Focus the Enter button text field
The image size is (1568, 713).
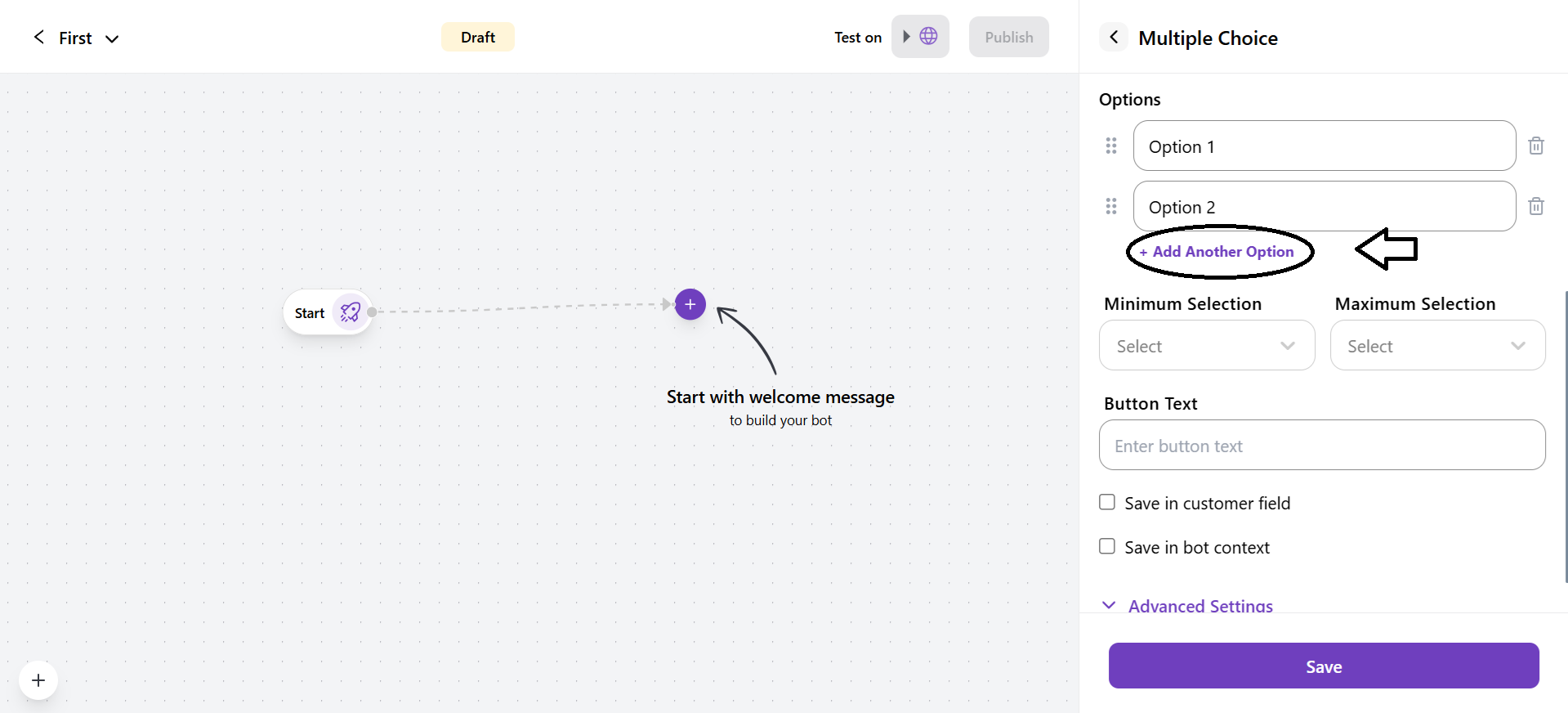[1321, 446]
